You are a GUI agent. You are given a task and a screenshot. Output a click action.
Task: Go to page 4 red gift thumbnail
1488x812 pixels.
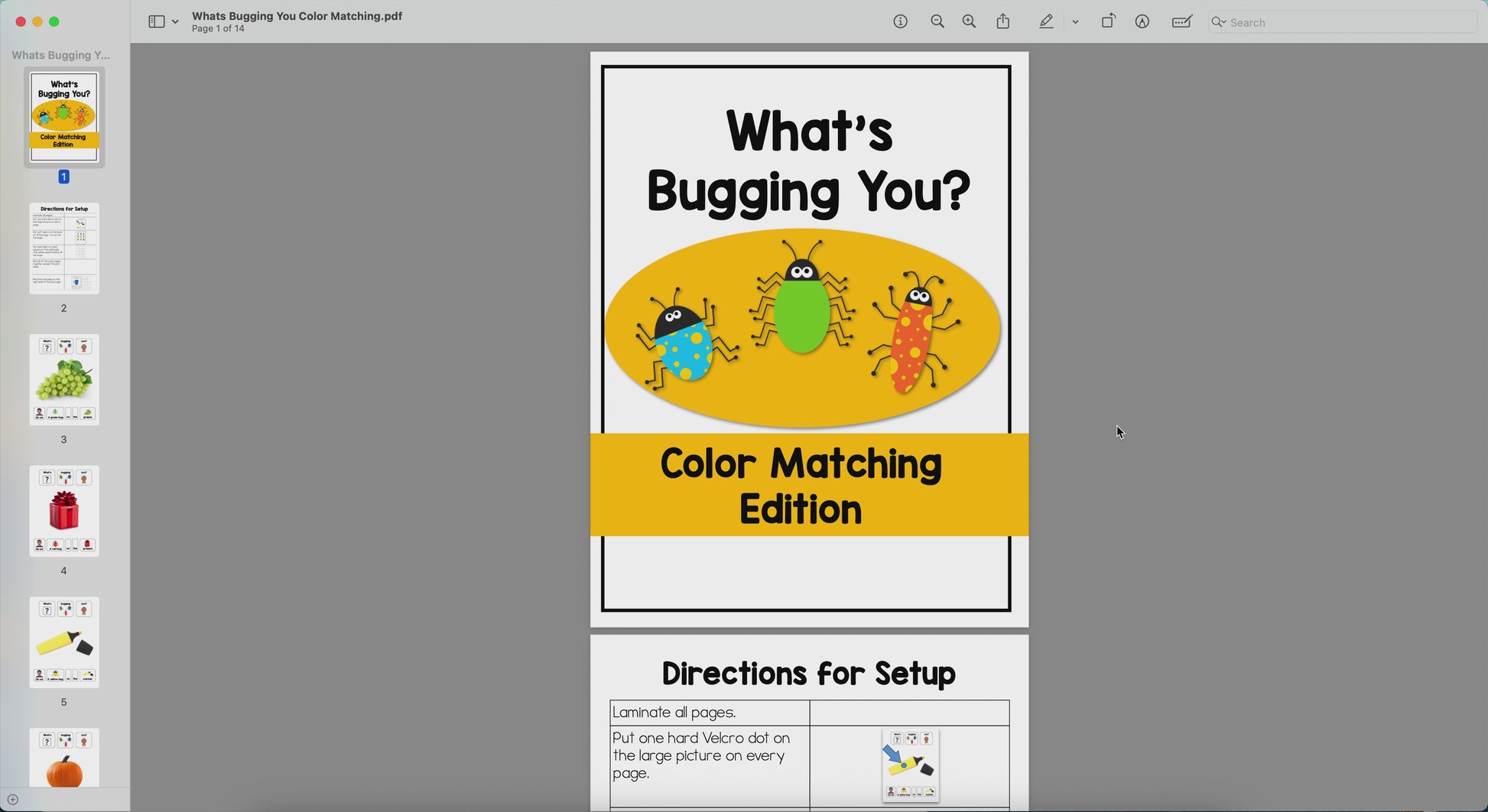point(64,512)
